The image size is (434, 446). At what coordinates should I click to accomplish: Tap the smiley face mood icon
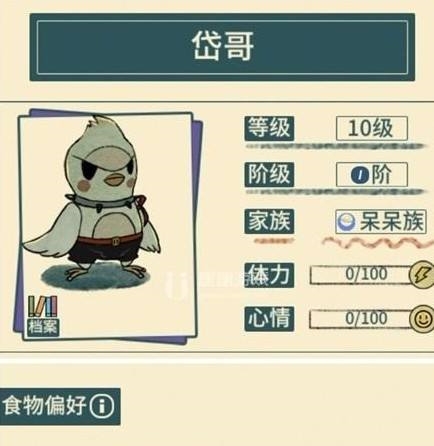click(x=422, y=319)
